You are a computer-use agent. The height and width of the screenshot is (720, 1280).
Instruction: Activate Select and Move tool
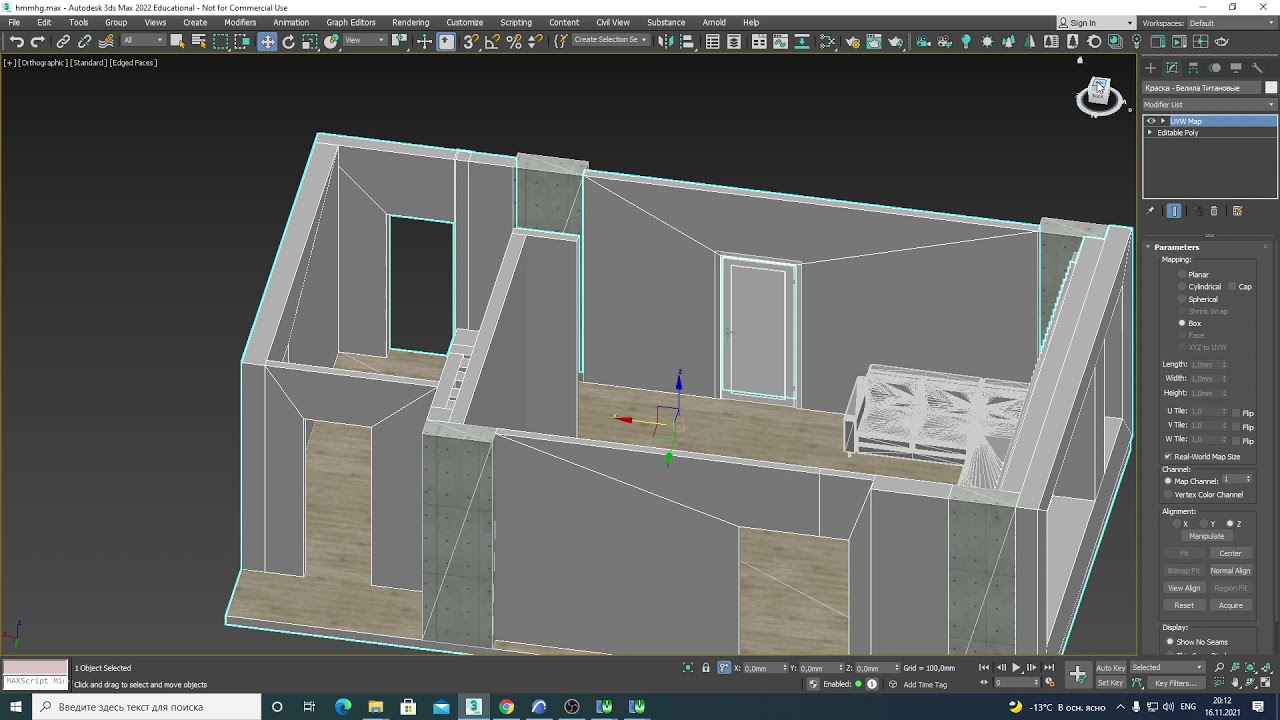(267, 41)
